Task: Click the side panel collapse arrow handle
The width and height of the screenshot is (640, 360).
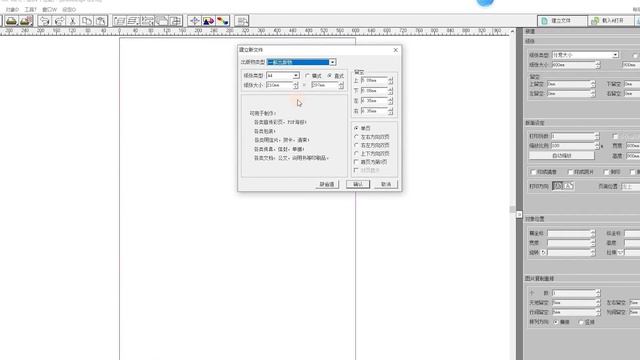Action: (519, 214)
